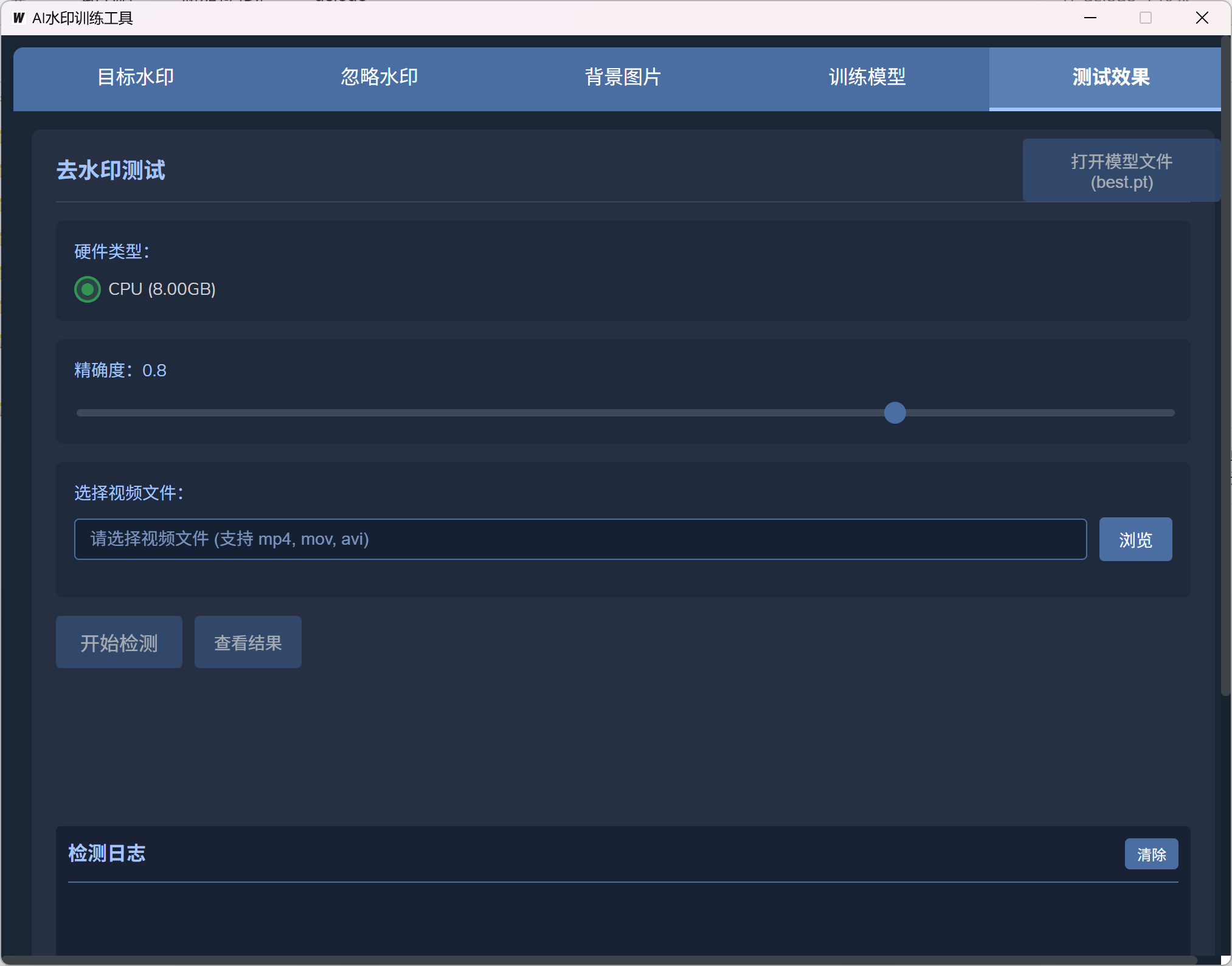Click the 查看结果 button
Image resolution: width=1232 pixels, height=966 pixels.
pyautogui.click(x=248, y=643)
